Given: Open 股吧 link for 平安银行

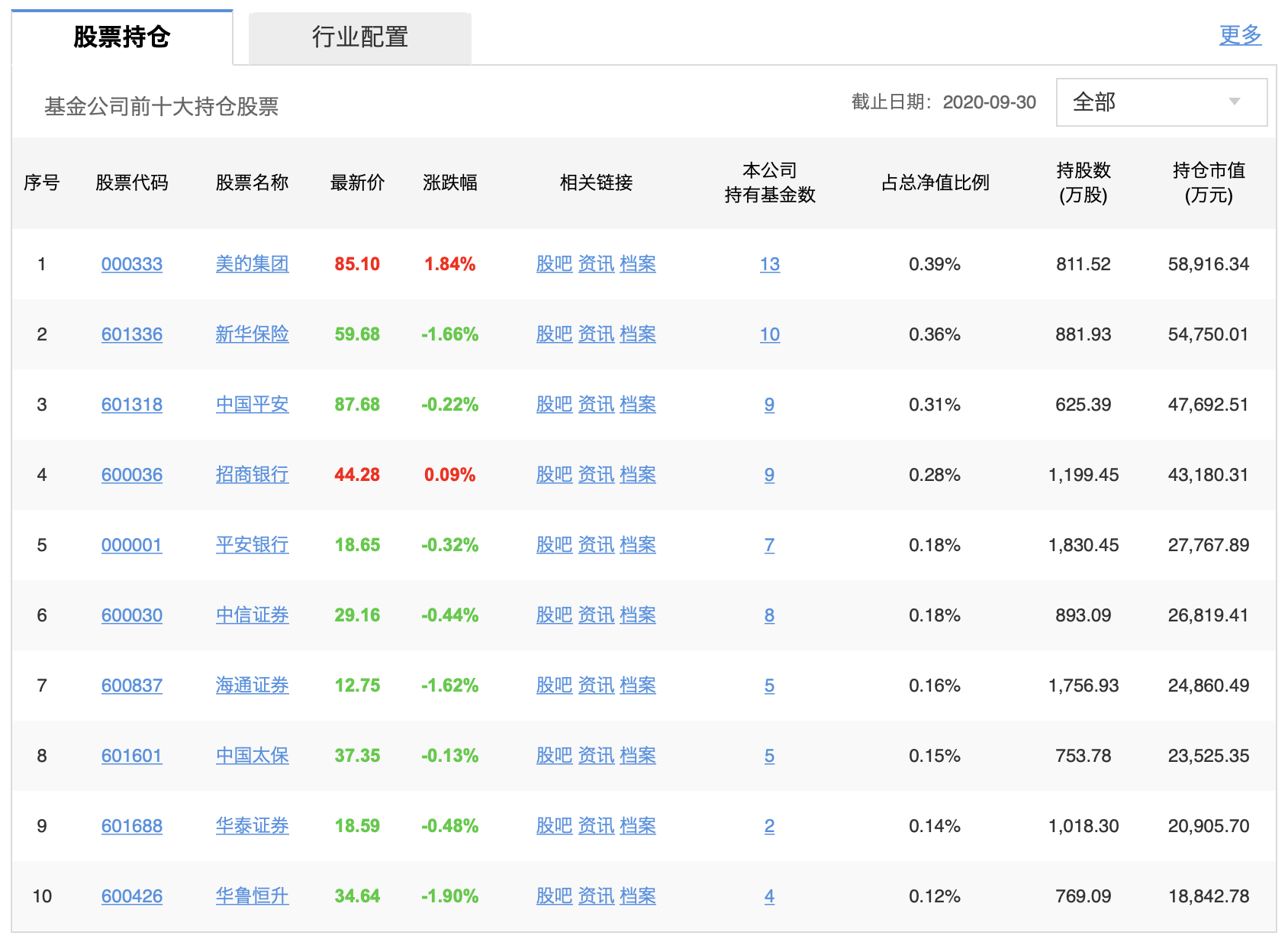Looking at the screenshot, I should coord(554,545).
